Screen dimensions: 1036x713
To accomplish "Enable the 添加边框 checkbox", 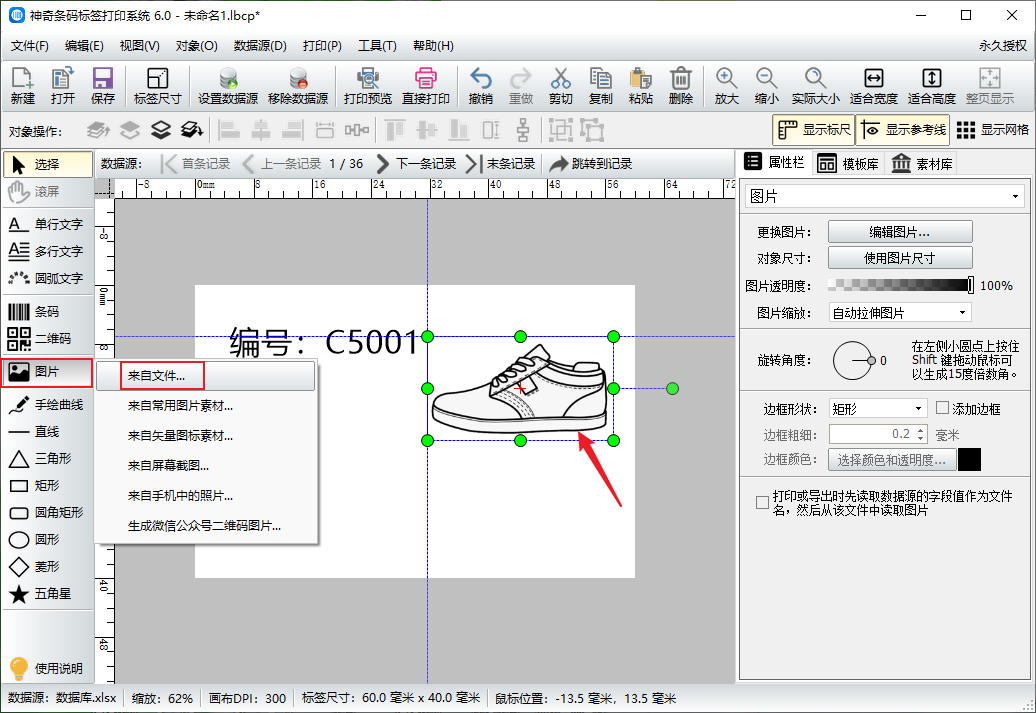I will pyautogui.click(x=942, y=408).
